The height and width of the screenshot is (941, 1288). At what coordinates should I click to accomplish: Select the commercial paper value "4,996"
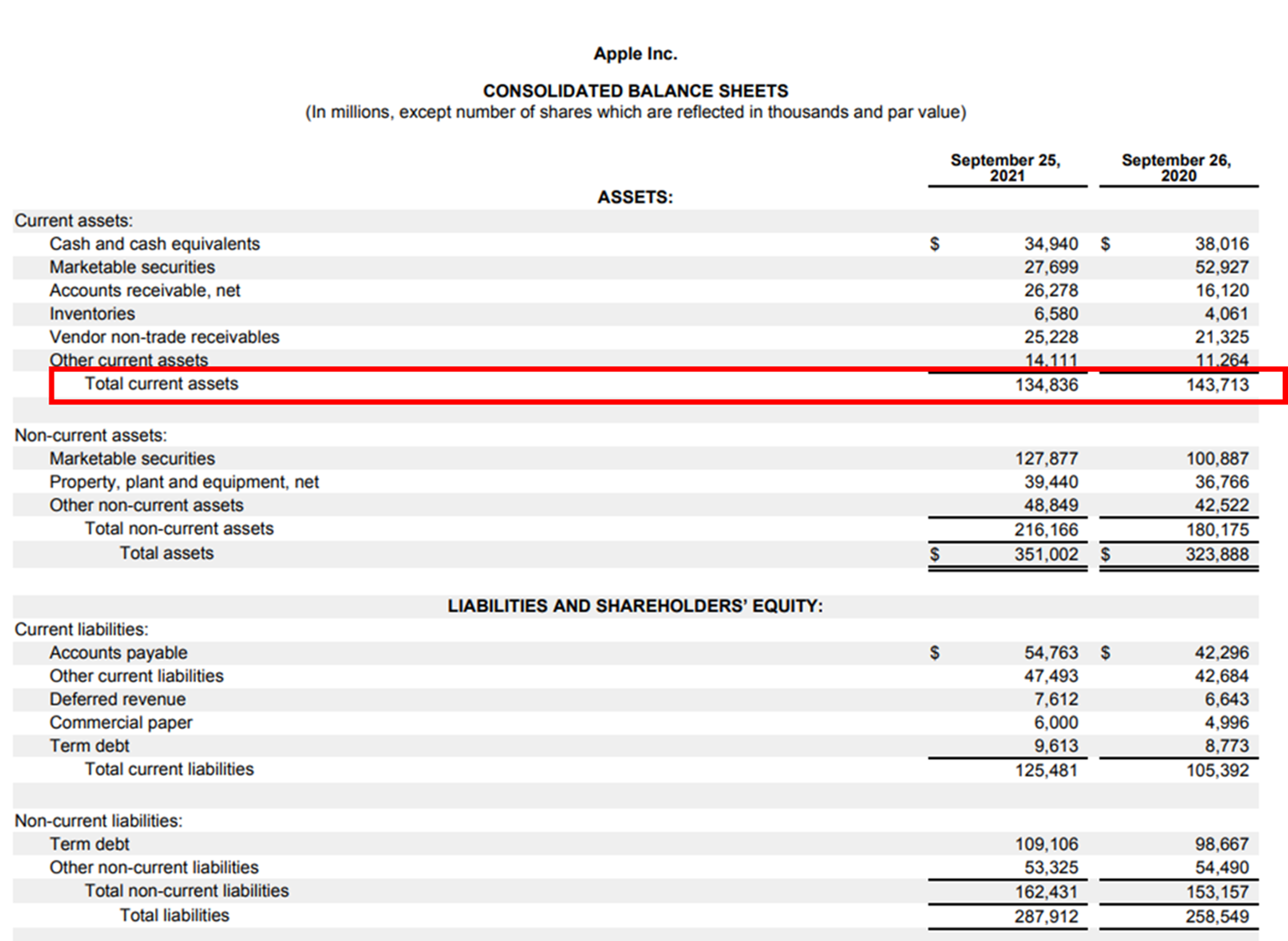click(x=1227, y=723)
